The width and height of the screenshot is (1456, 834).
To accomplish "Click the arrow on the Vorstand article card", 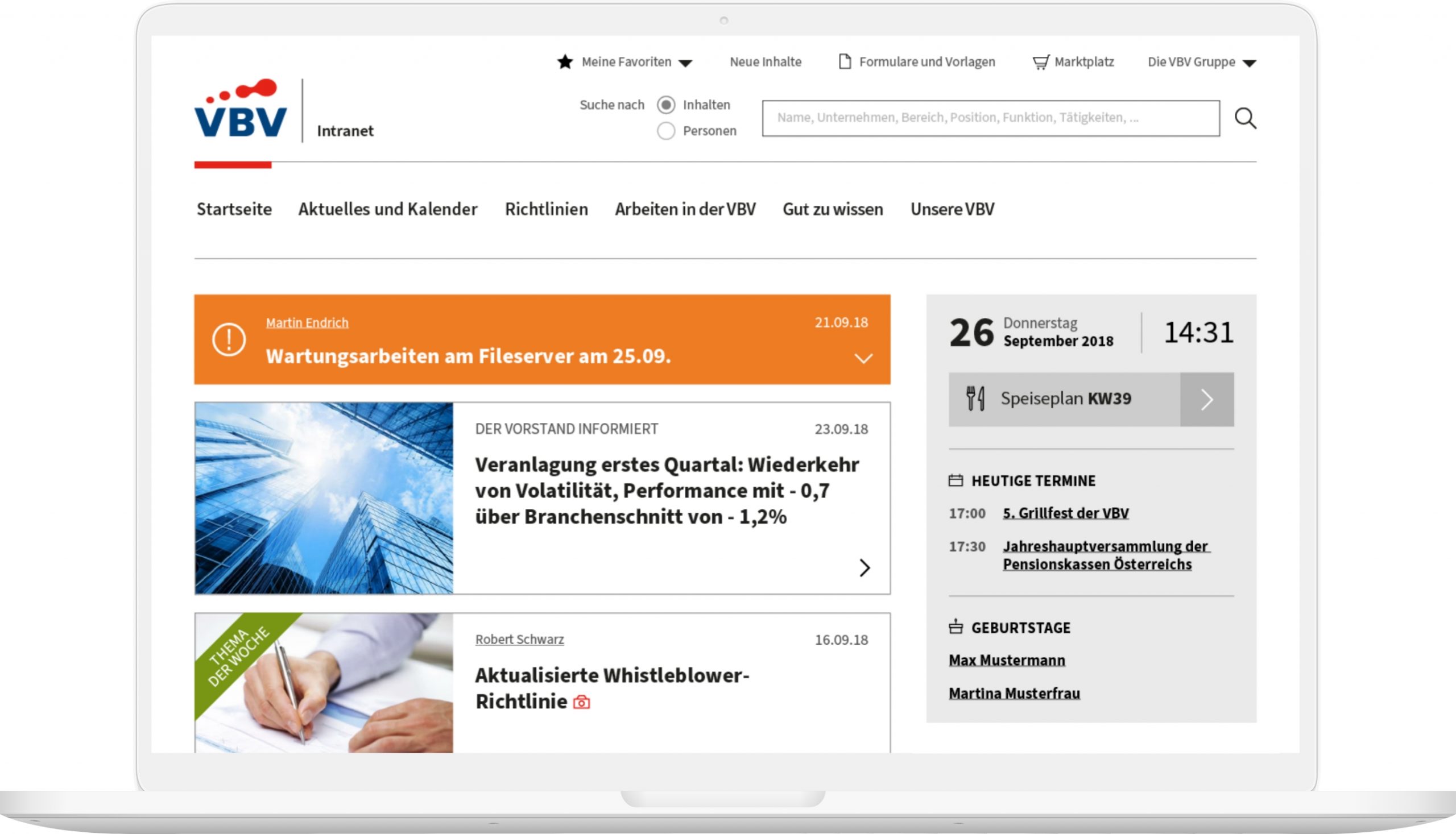I will (x=864, y=567).
